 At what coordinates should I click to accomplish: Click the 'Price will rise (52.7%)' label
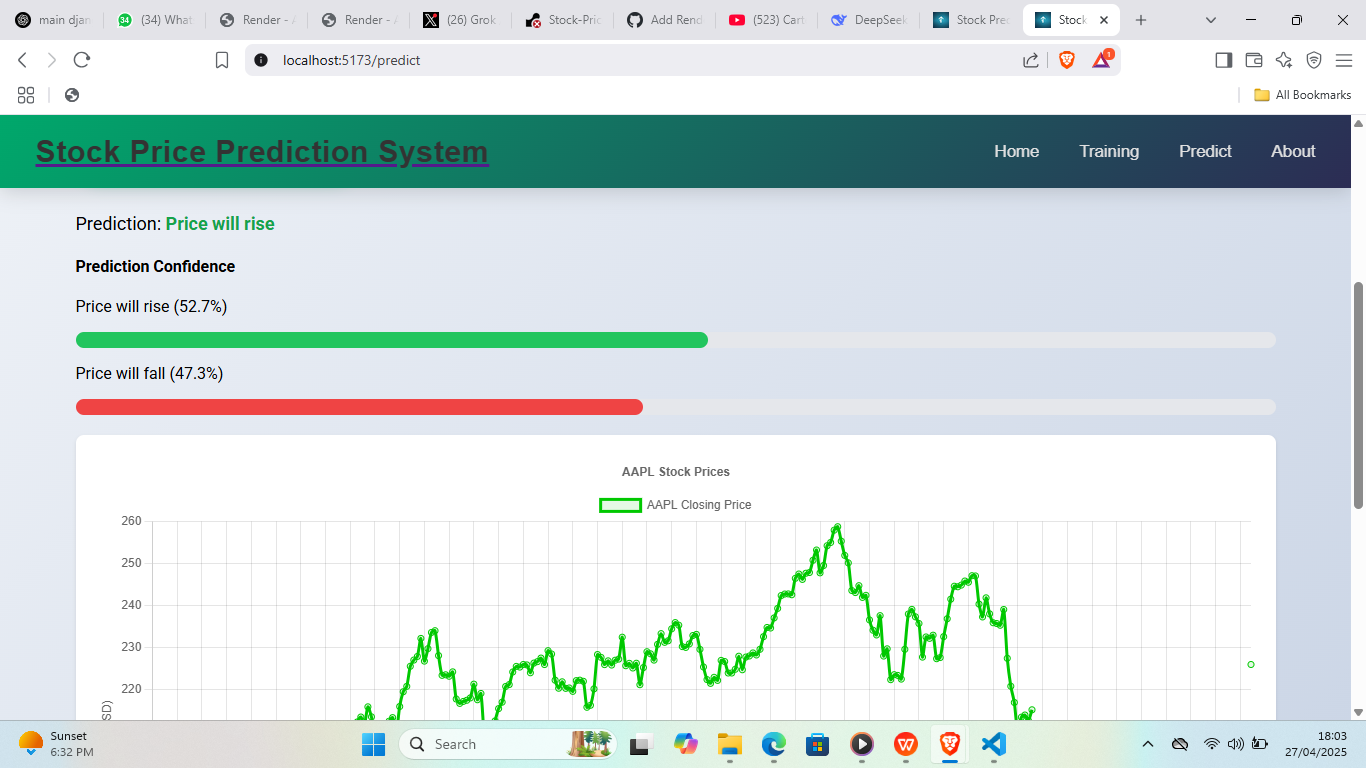coord(151,306)
